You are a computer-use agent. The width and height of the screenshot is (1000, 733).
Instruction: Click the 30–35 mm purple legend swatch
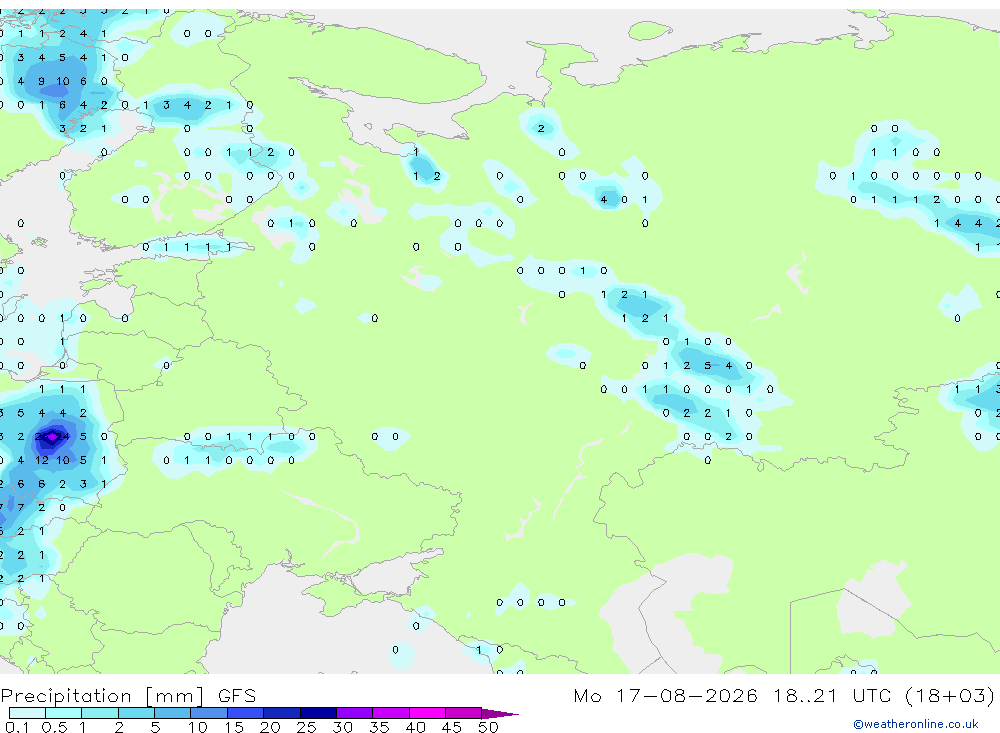355,713
